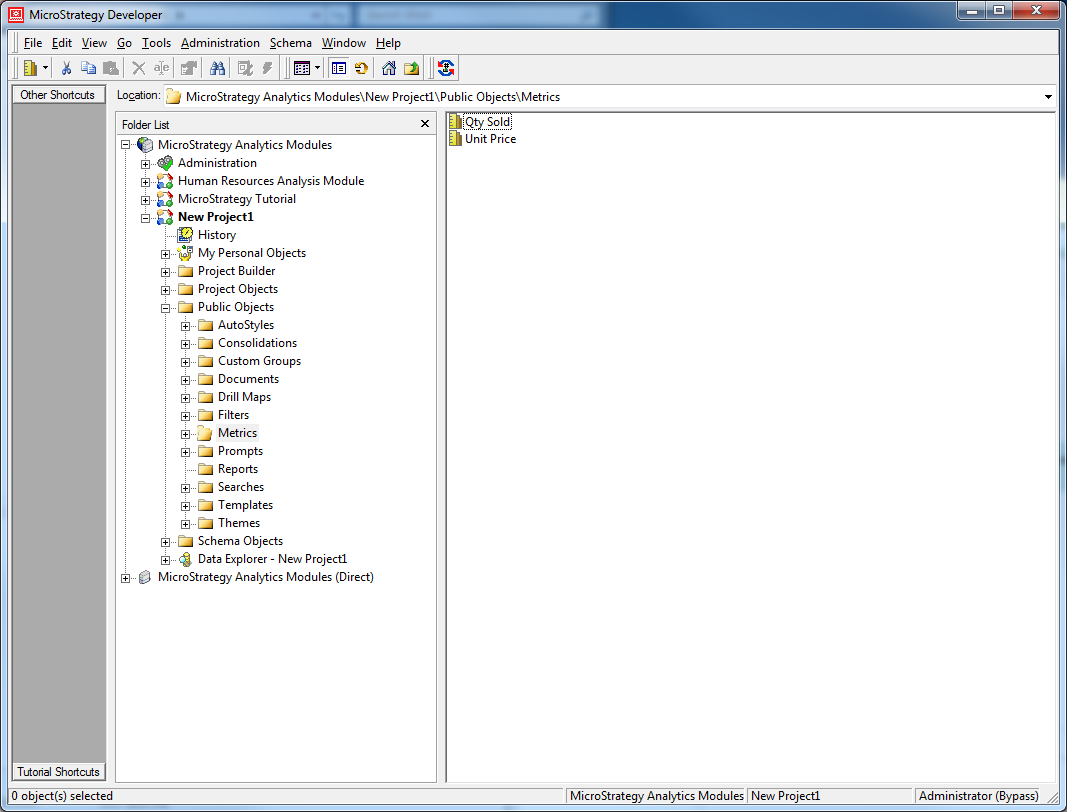Image resolution: width=1067 pixels, height=812 pixels.
Task: Click the Go up one level icon
Action: pos(411,68)
